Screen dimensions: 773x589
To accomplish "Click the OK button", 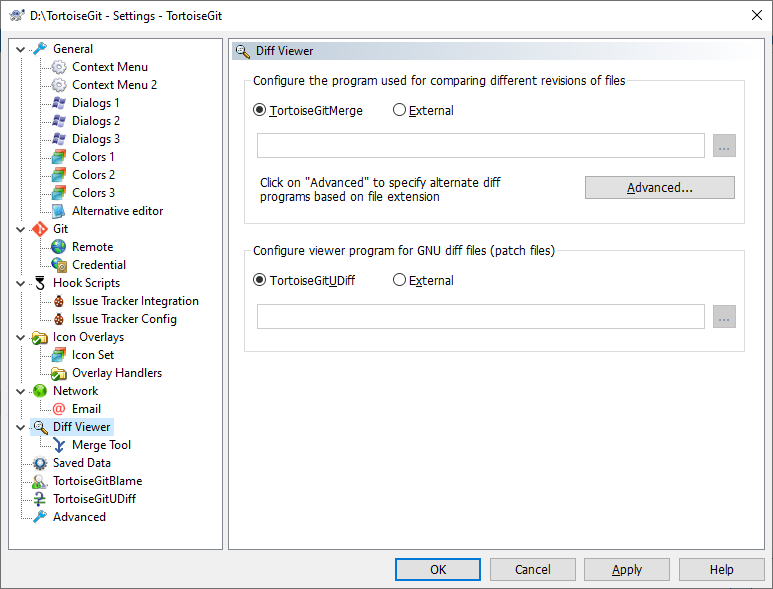I will [x=438, y=569].
